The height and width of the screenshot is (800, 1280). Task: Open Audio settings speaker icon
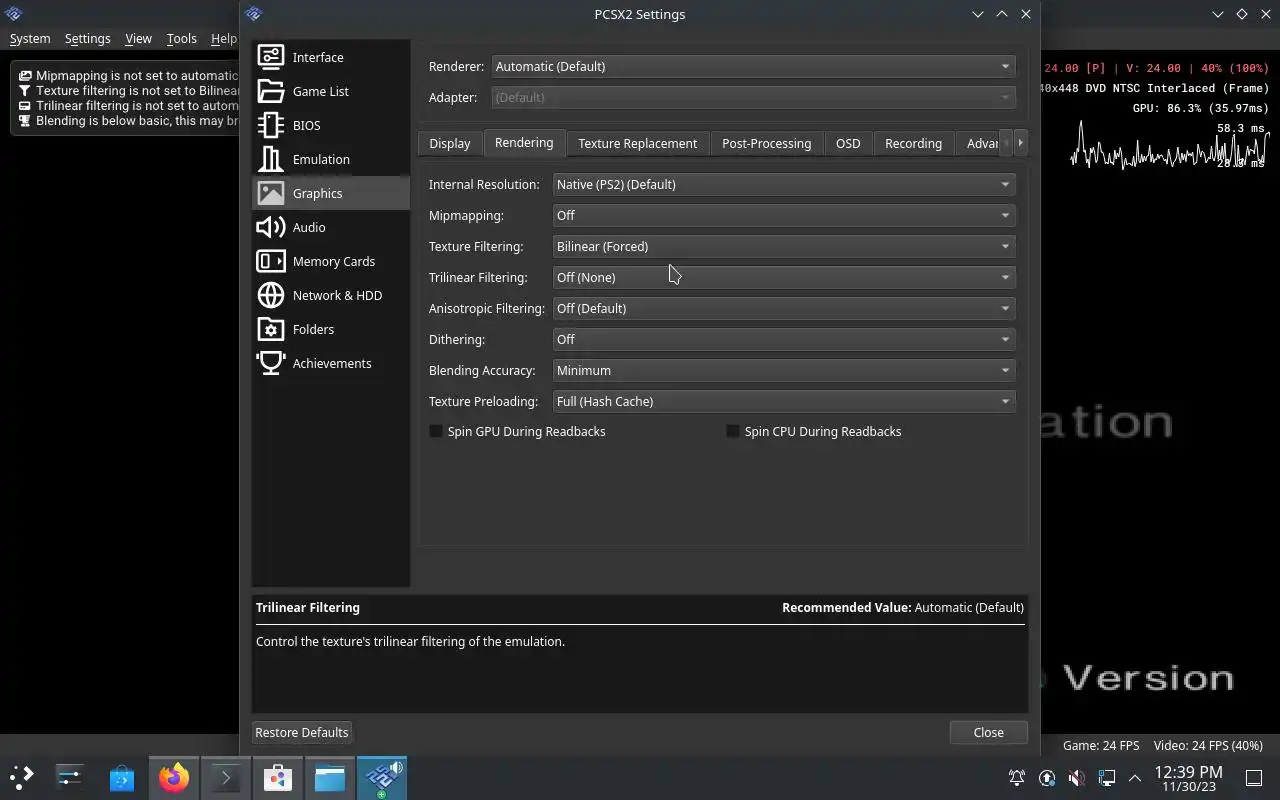(271, 227)
